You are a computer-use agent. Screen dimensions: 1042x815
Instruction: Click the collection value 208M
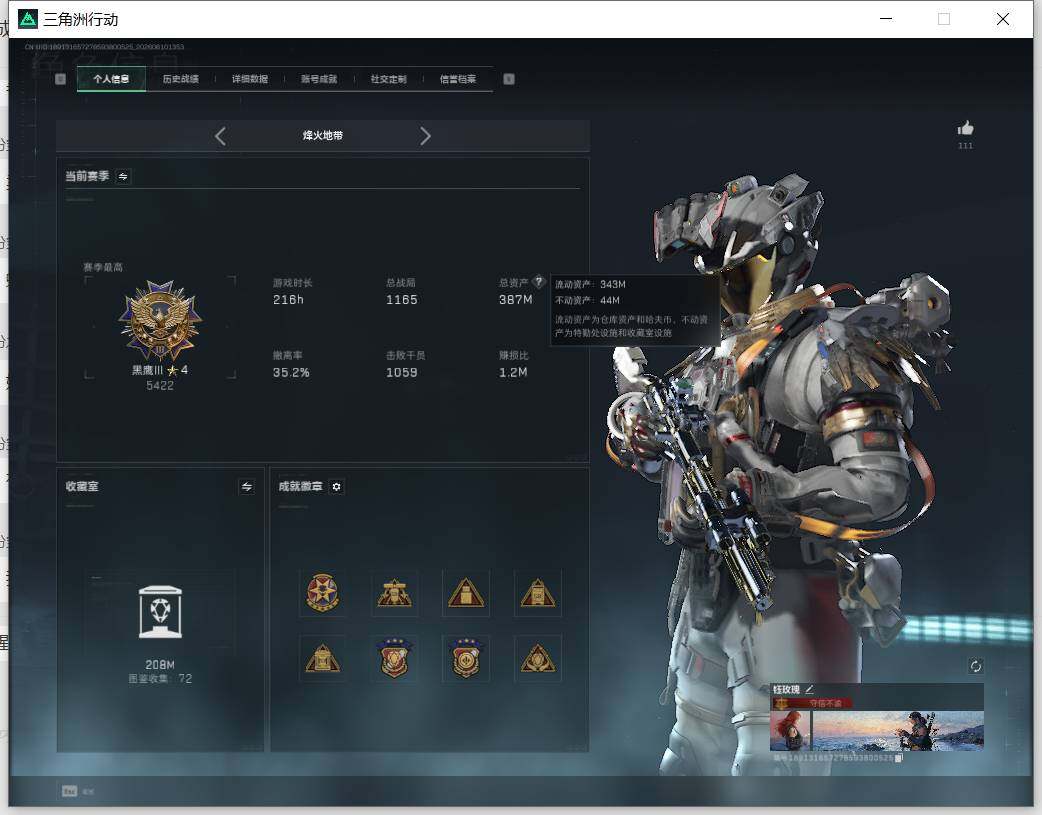[160, 665]
